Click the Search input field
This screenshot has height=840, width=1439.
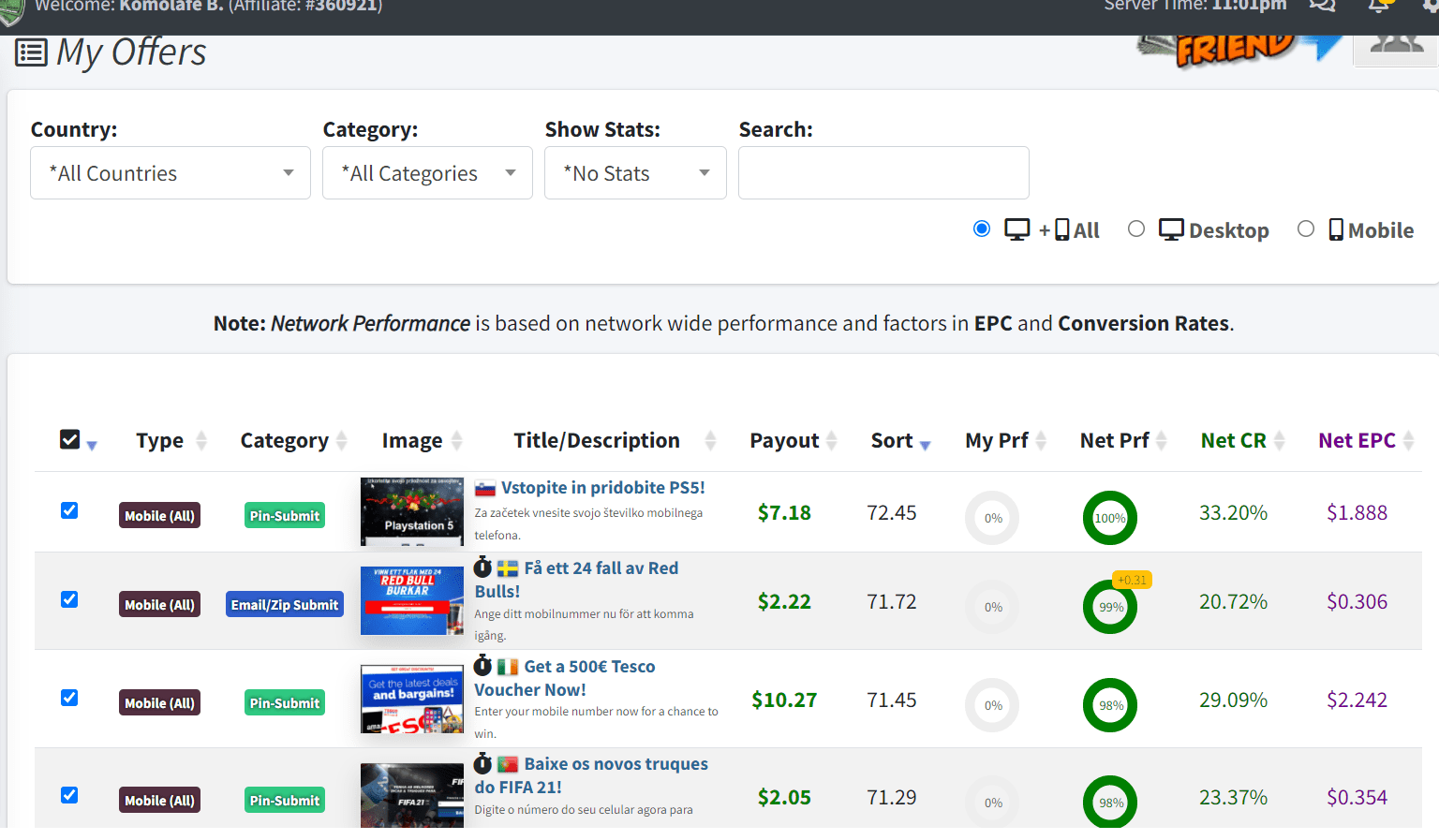click(x=883, y=173)
